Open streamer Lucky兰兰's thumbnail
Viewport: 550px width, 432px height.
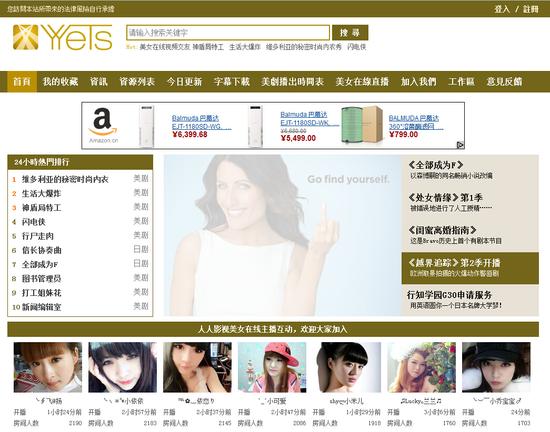[421, 367]
